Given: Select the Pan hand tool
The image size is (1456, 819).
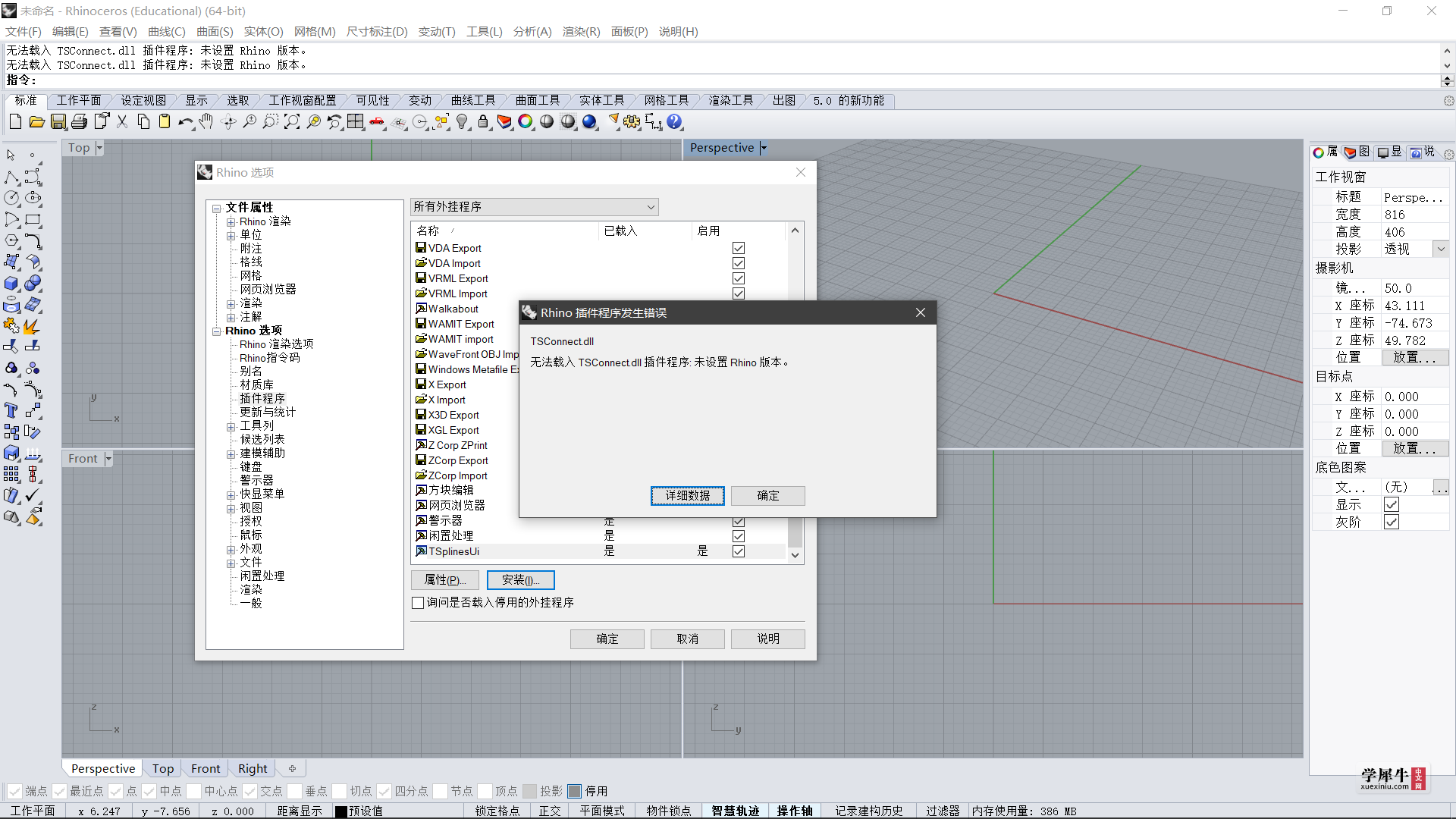Looking at the screenshot, I should pos(207,121).
